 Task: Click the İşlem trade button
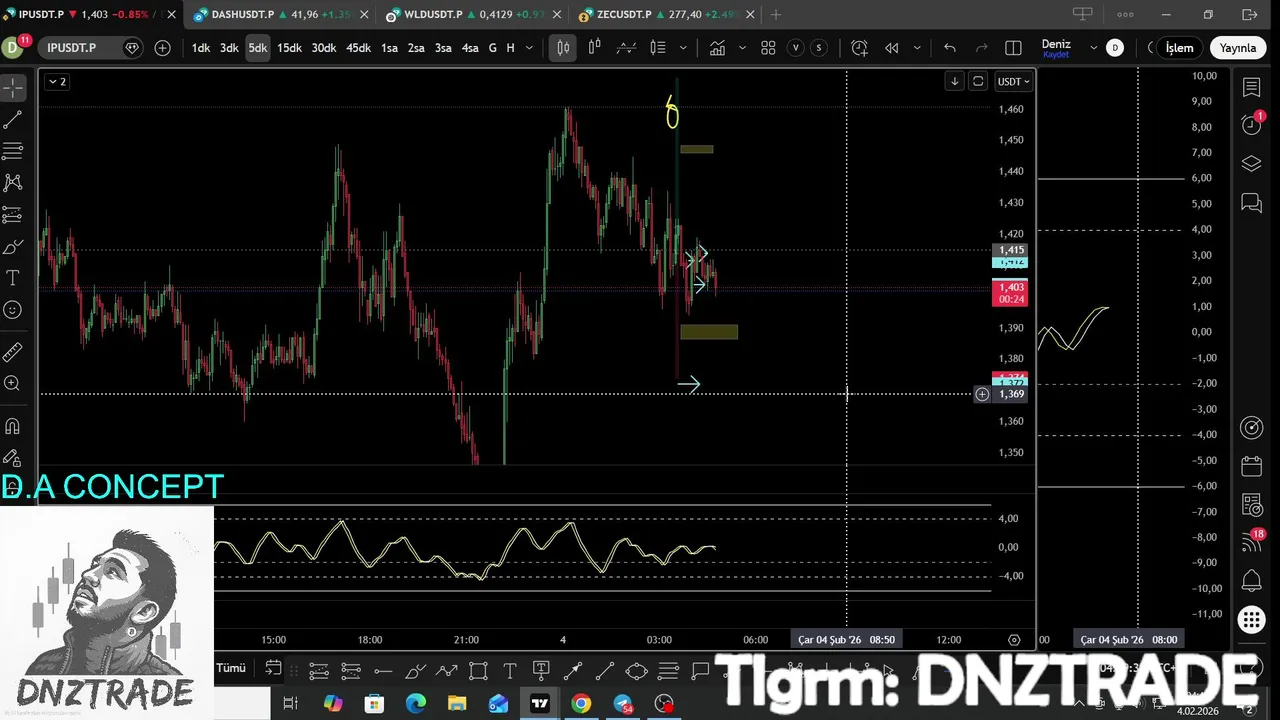coord(1179,48)
